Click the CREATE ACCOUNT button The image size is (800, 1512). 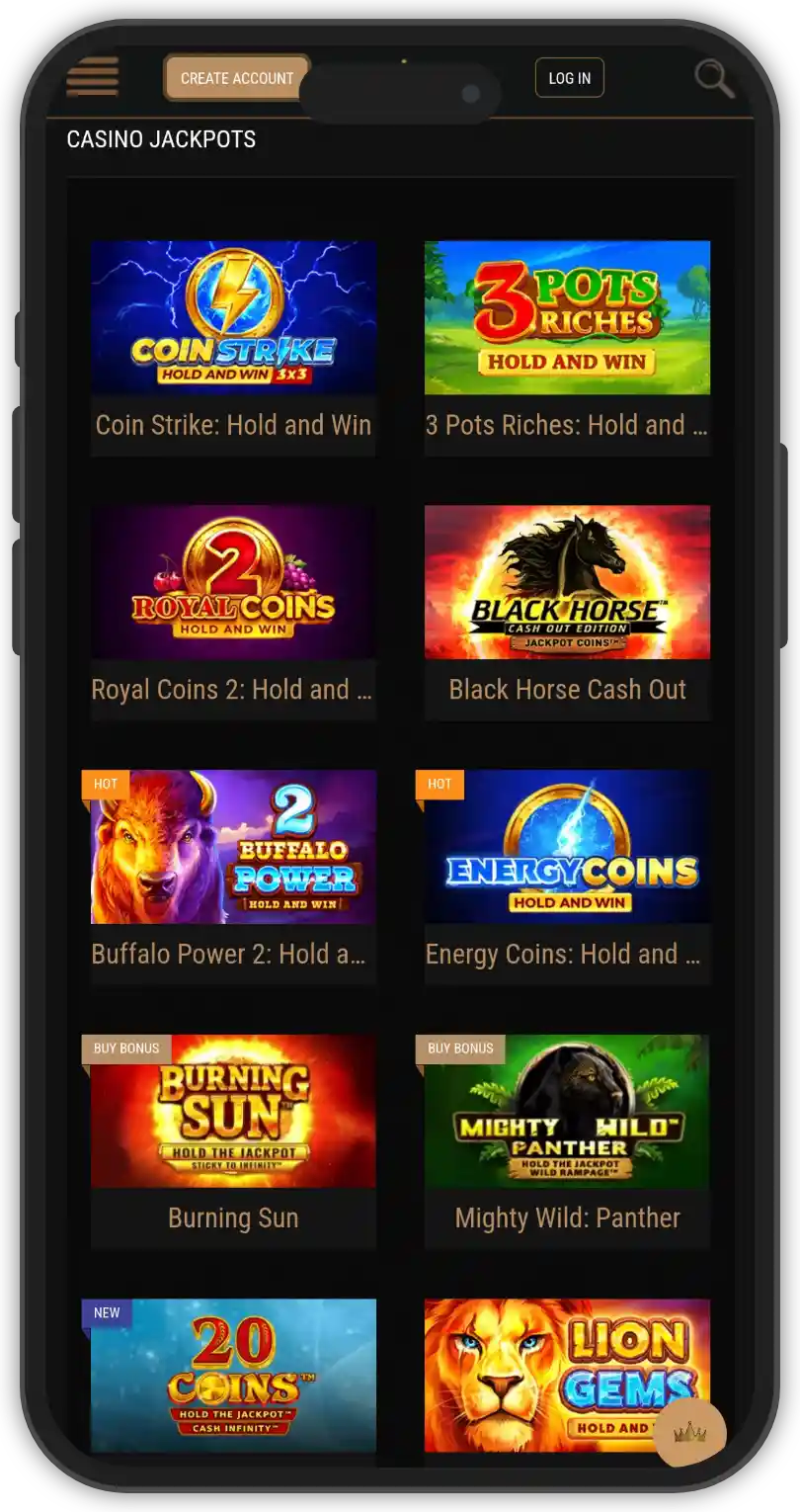(x=237, y=78)
